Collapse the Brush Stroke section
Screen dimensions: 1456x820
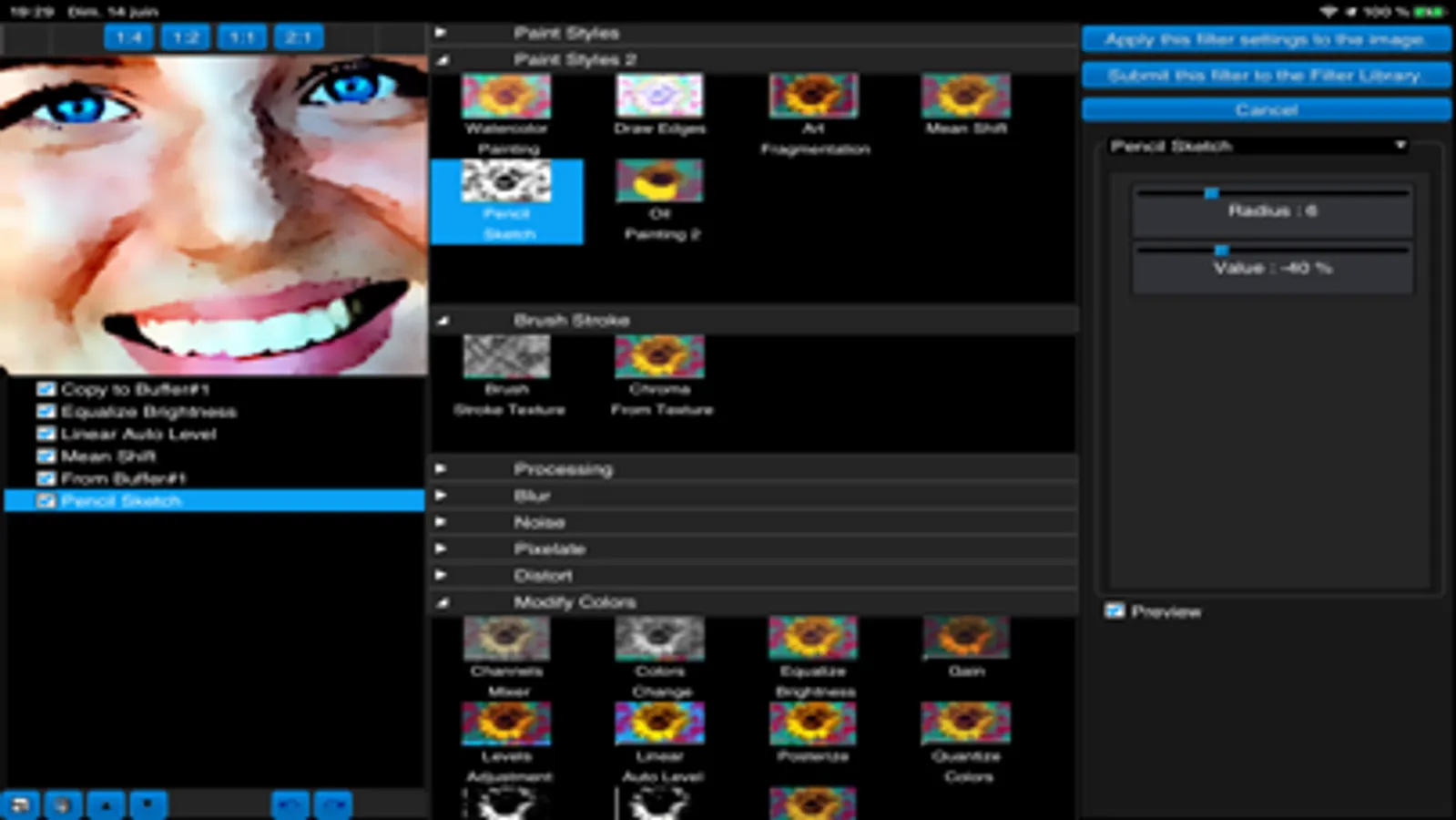pyautogui.click(x=443, y=321)
